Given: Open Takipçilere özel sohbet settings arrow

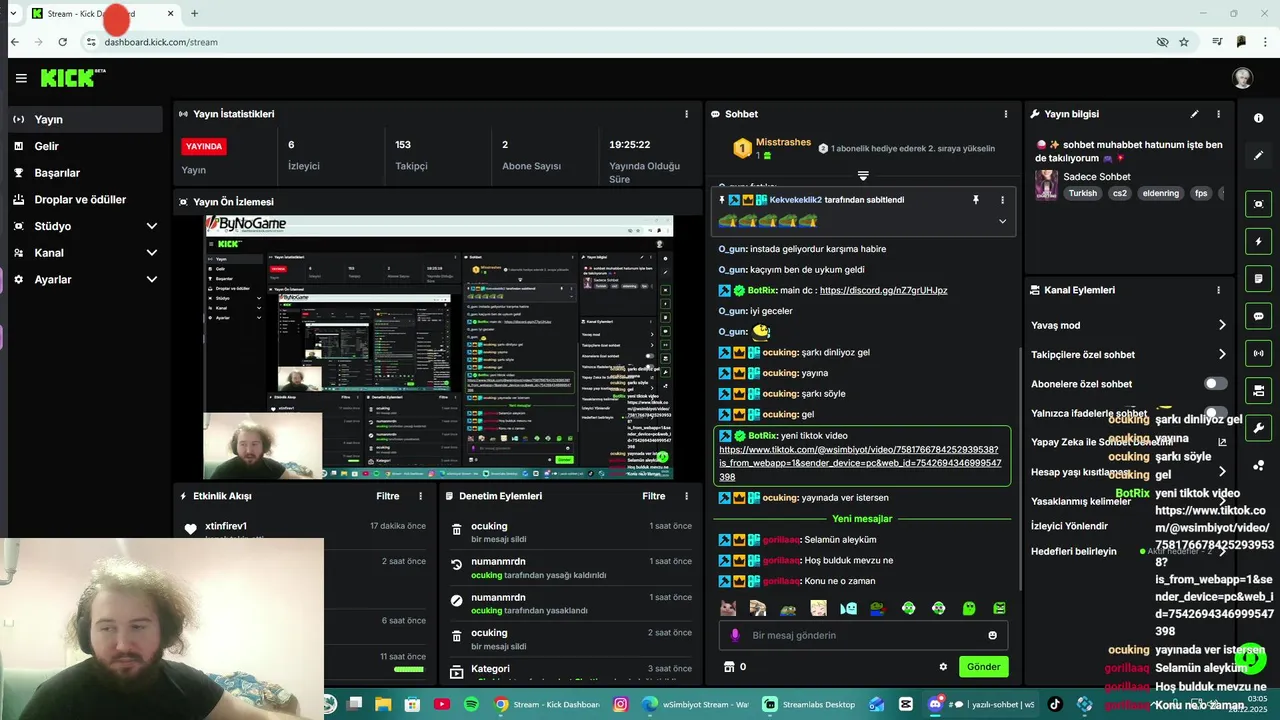Looking at the screenshot, I should (x=1221, y=354).
